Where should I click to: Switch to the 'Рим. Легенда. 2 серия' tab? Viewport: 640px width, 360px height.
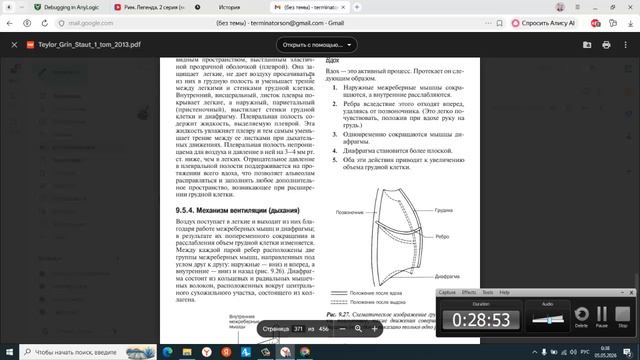tap(150, 7)
